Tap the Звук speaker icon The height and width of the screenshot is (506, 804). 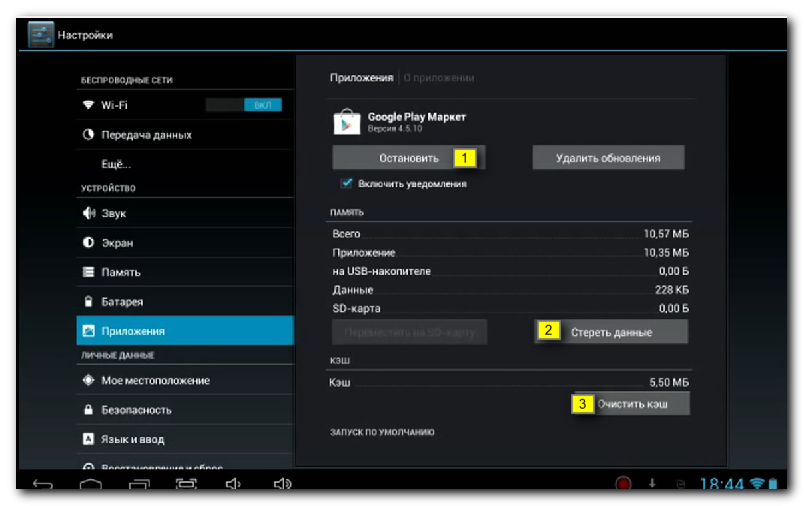89,213
